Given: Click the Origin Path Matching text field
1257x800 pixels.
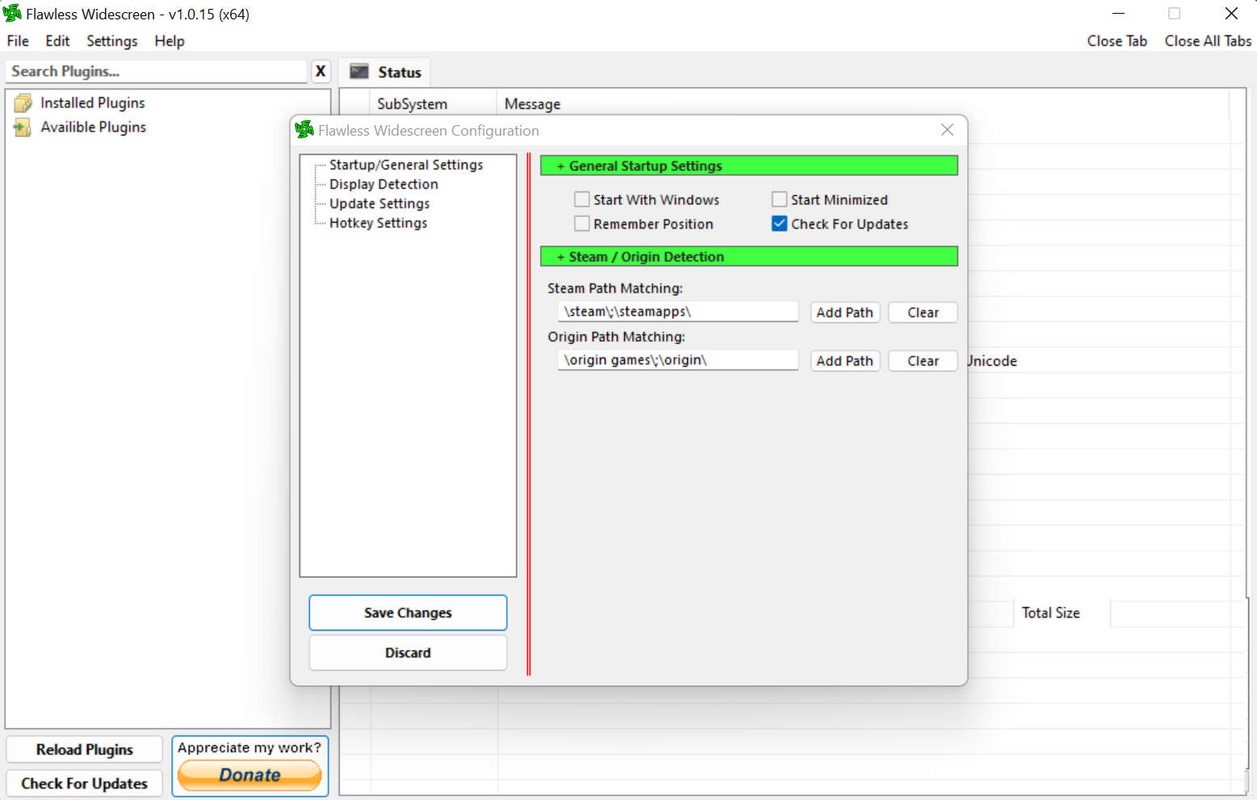Looking at the screenshot, I should [677, 361].
